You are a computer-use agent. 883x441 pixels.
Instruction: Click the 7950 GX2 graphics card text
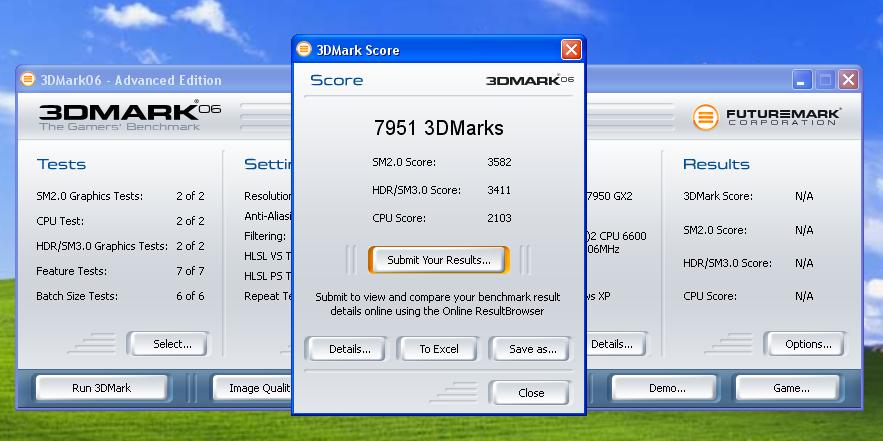[x=609, y=197]
